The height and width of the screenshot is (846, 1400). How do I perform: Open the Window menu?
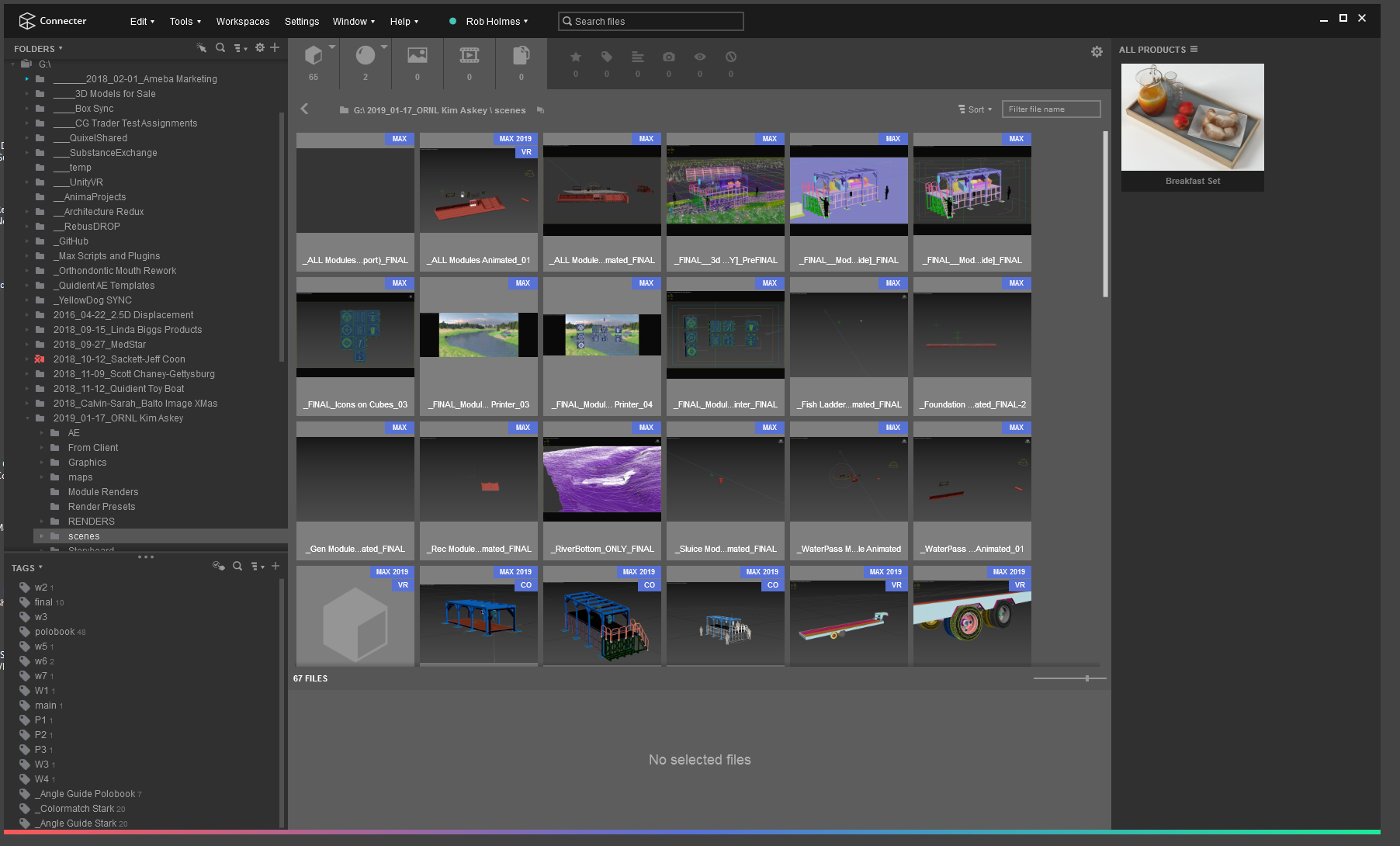354,22
